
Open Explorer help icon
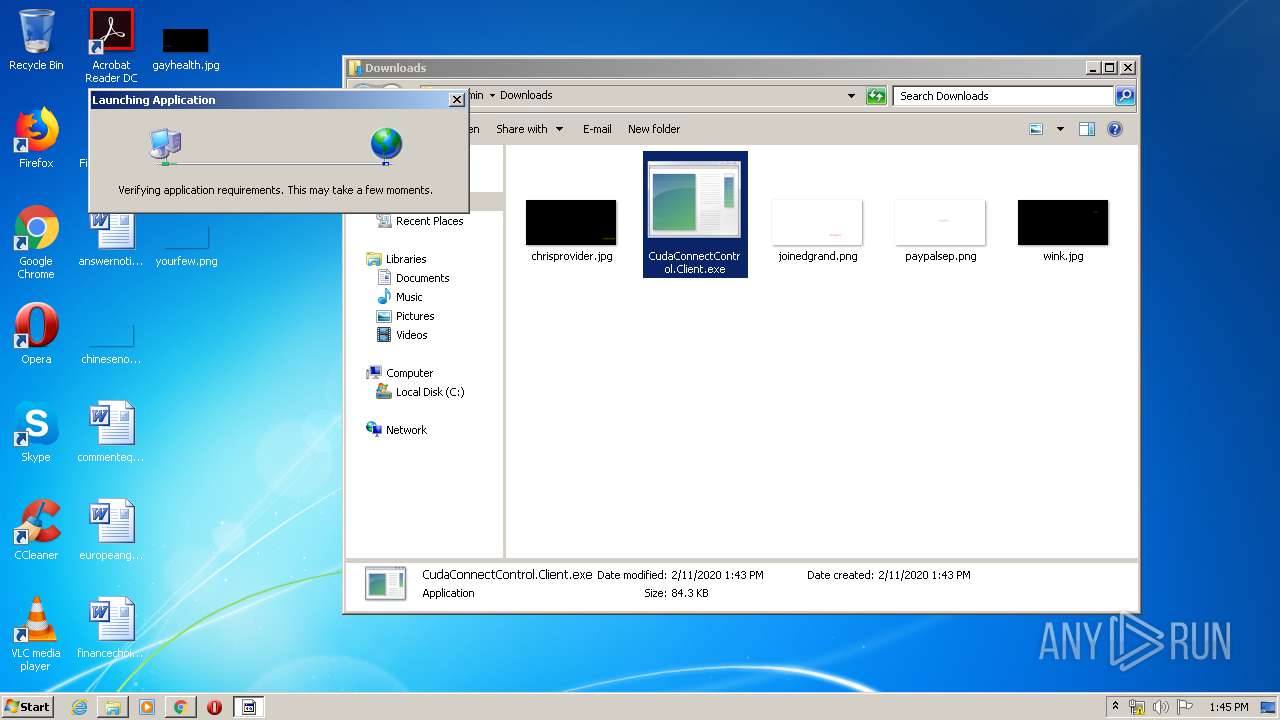click(x=1115, y=129)
